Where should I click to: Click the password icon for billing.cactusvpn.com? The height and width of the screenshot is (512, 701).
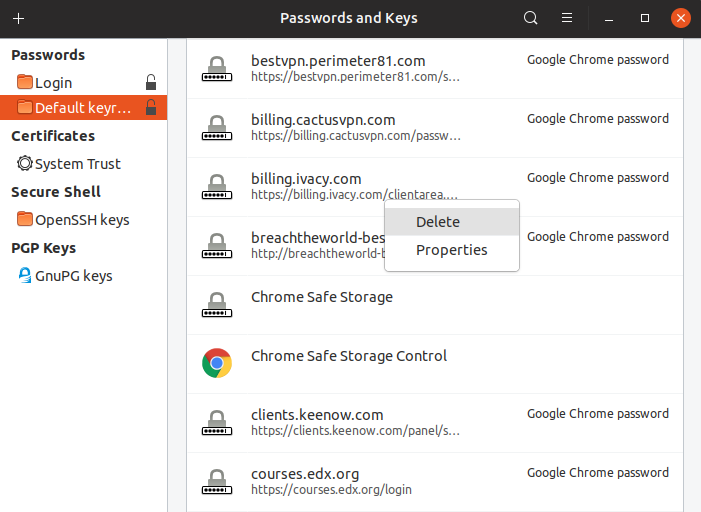pos(217,128)
